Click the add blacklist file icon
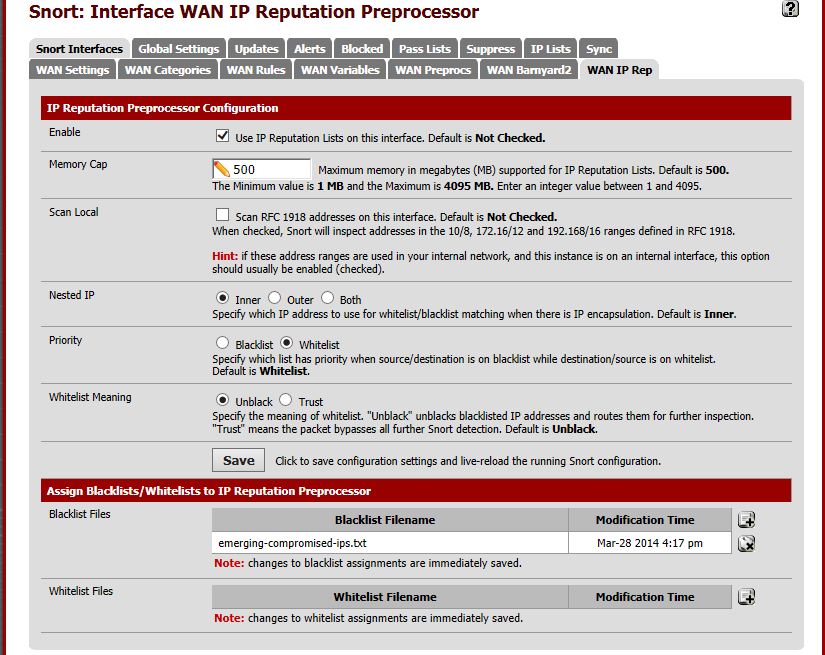 [x=746, y=520]
